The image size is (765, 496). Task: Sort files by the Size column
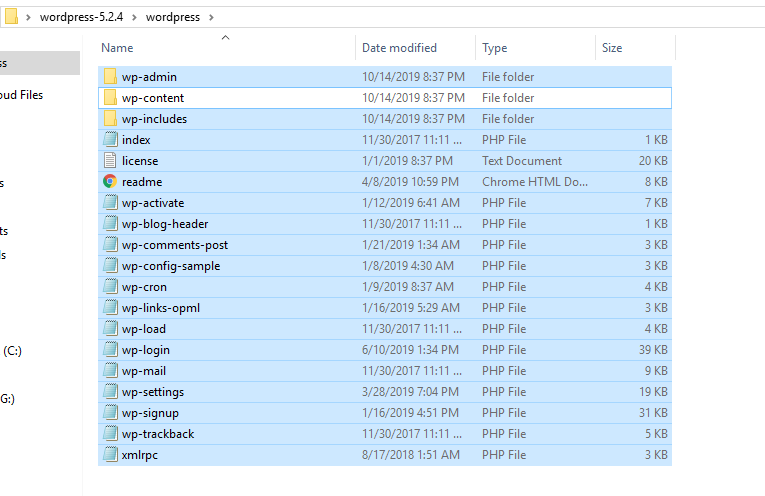click(612, 48)
